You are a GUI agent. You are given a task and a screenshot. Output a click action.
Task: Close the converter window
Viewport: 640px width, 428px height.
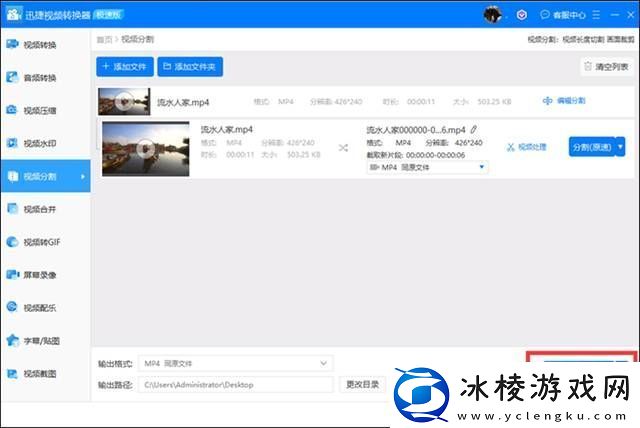pyautogui.click(x=631, y=15)
